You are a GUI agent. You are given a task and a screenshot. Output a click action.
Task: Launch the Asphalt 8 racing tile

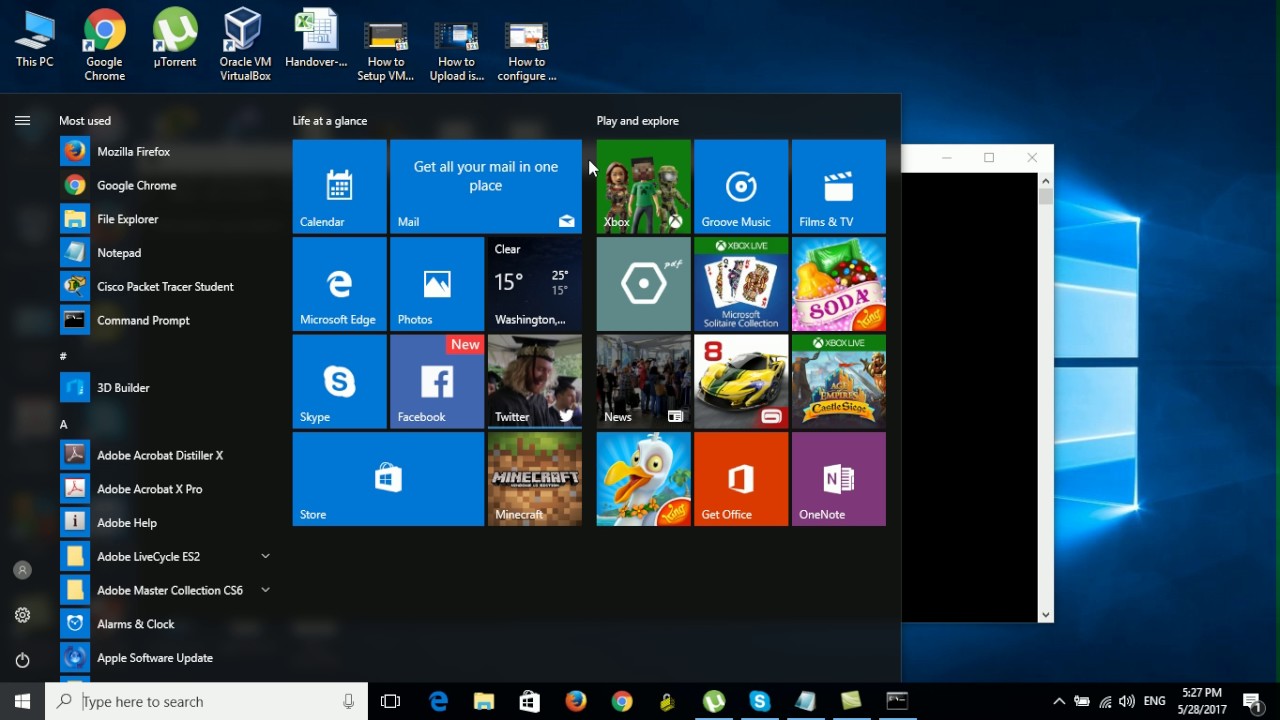[x=741, y=381]
